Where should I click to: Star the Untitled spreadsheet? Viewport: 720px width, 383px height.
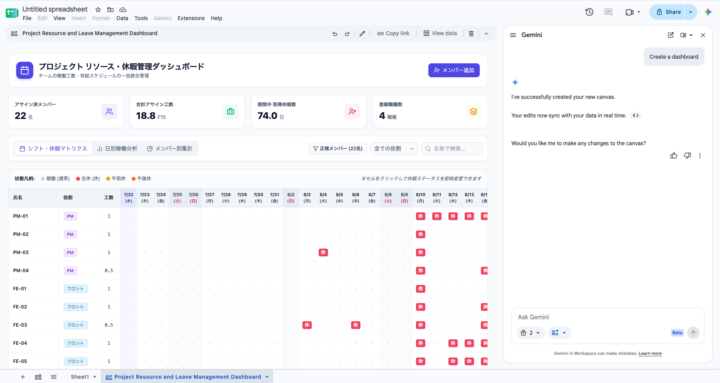98,9
